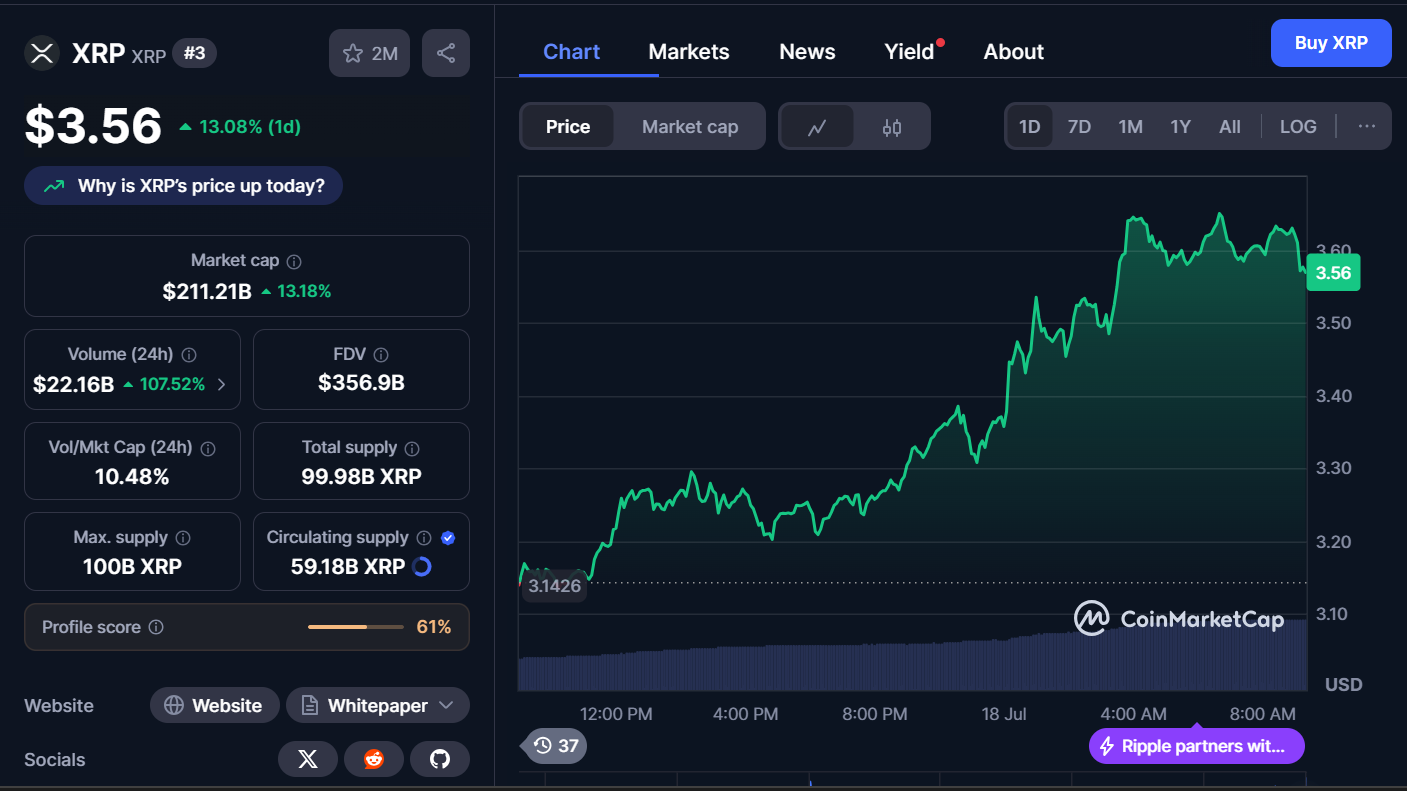
Task: Select 1D time range
Action: coord(1030,127)
